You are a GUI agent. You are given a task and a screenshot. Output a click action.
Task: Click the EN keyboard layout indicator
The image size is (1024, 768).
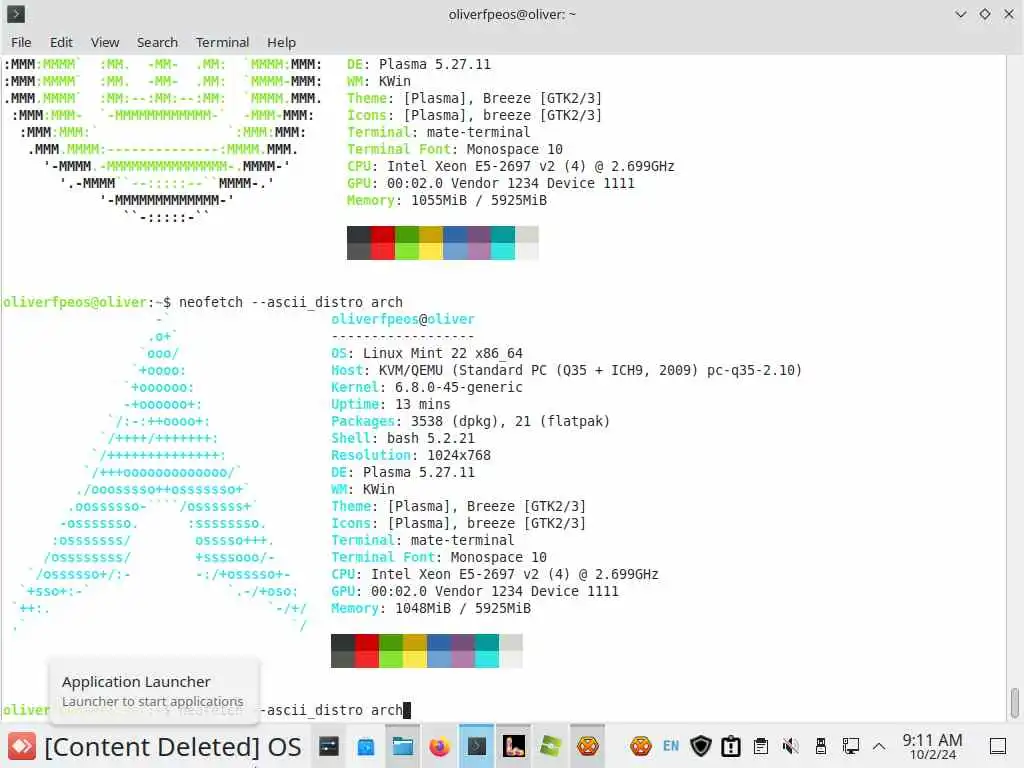pos(671,746)
